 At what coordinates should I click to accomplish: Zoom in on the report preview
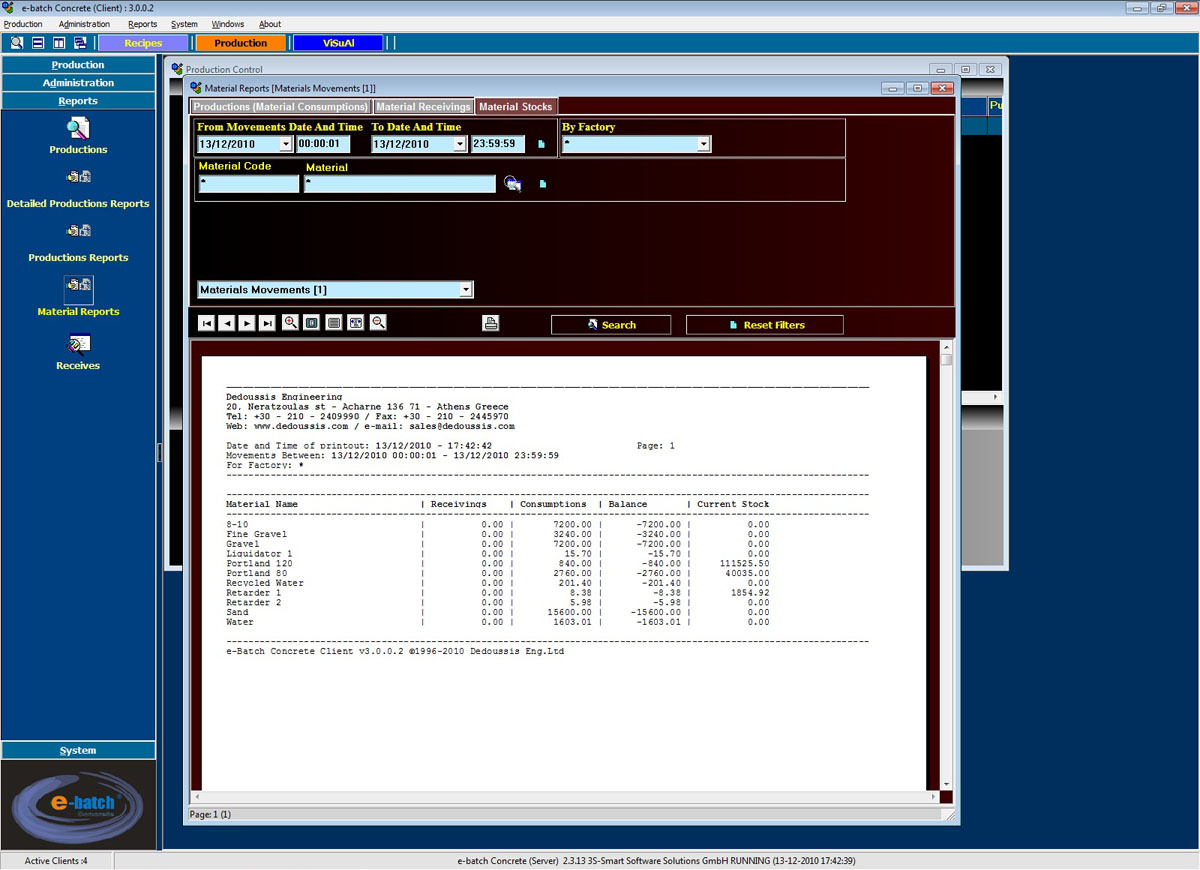291,323
